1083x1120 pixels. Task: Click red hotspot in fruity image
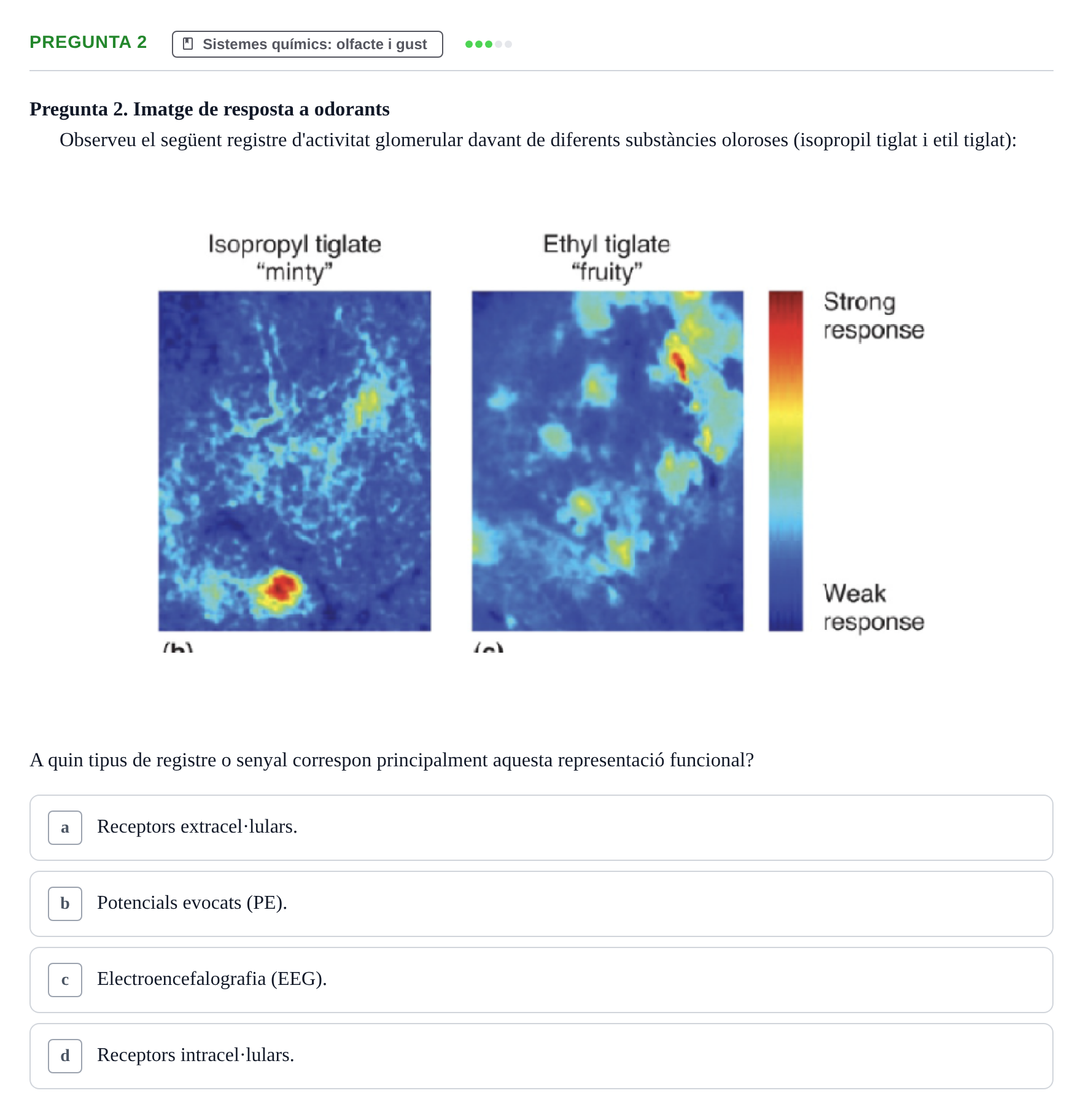[x=679, y=365]
